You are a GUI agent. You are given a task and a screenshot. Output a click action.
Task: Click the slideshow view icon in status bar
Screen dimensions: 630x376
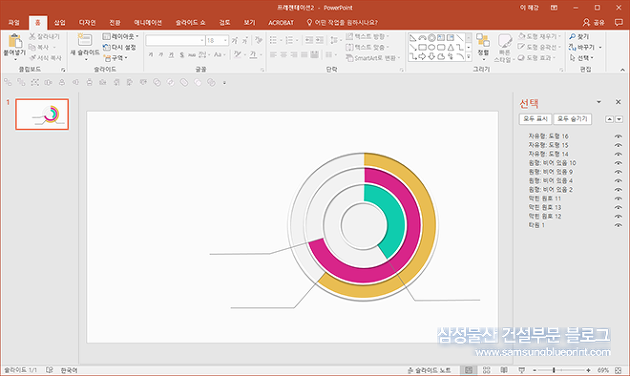pyautogui.click(x=522, y=370)
